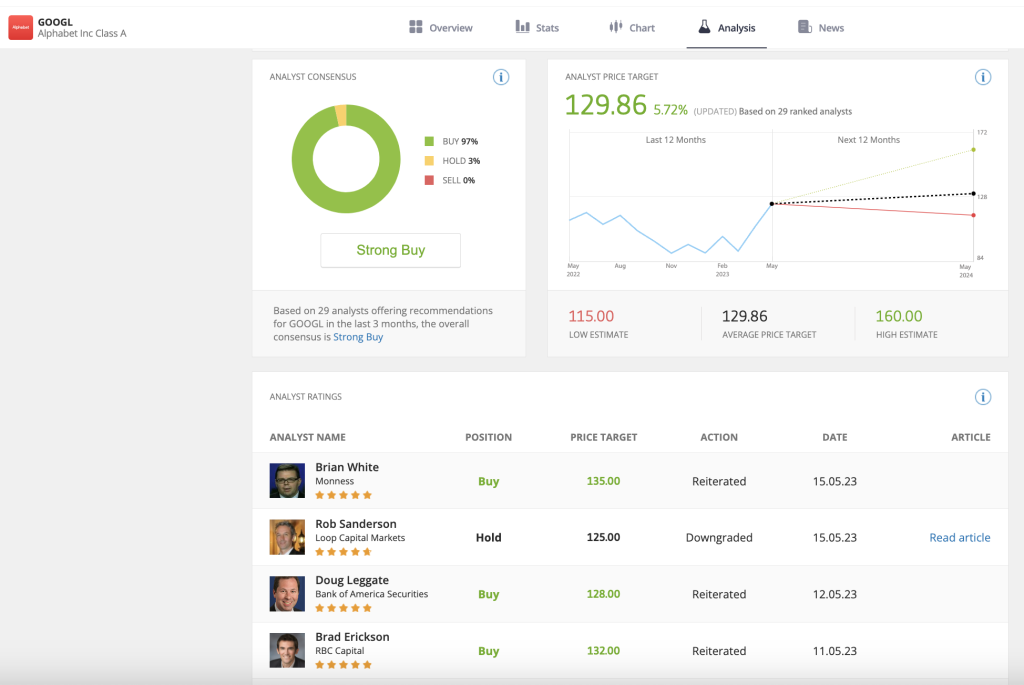
Task: Select analyst name Brad Erickson
Action: [352, 637]
